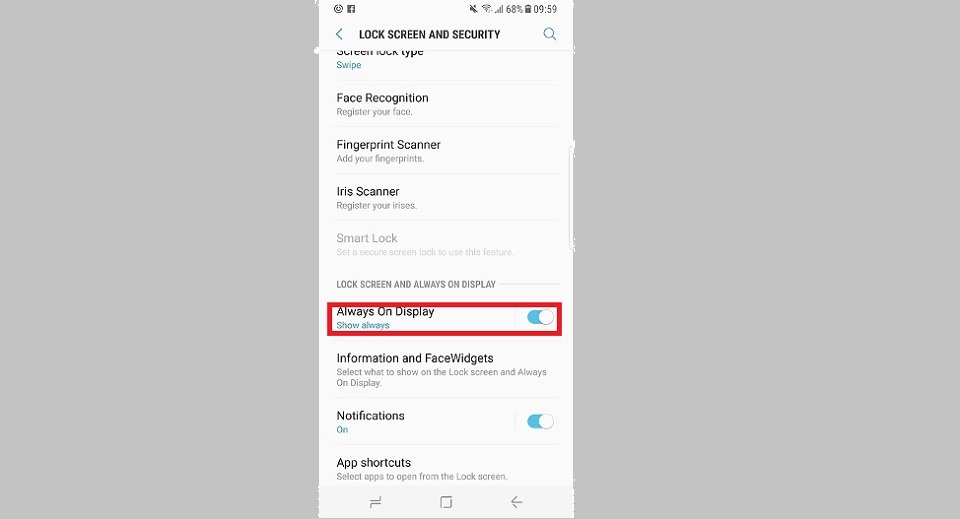This screenshot has height=519, width=960.
Task: Tap the recent apps navigation icon
Action: [x=375, y=502]
